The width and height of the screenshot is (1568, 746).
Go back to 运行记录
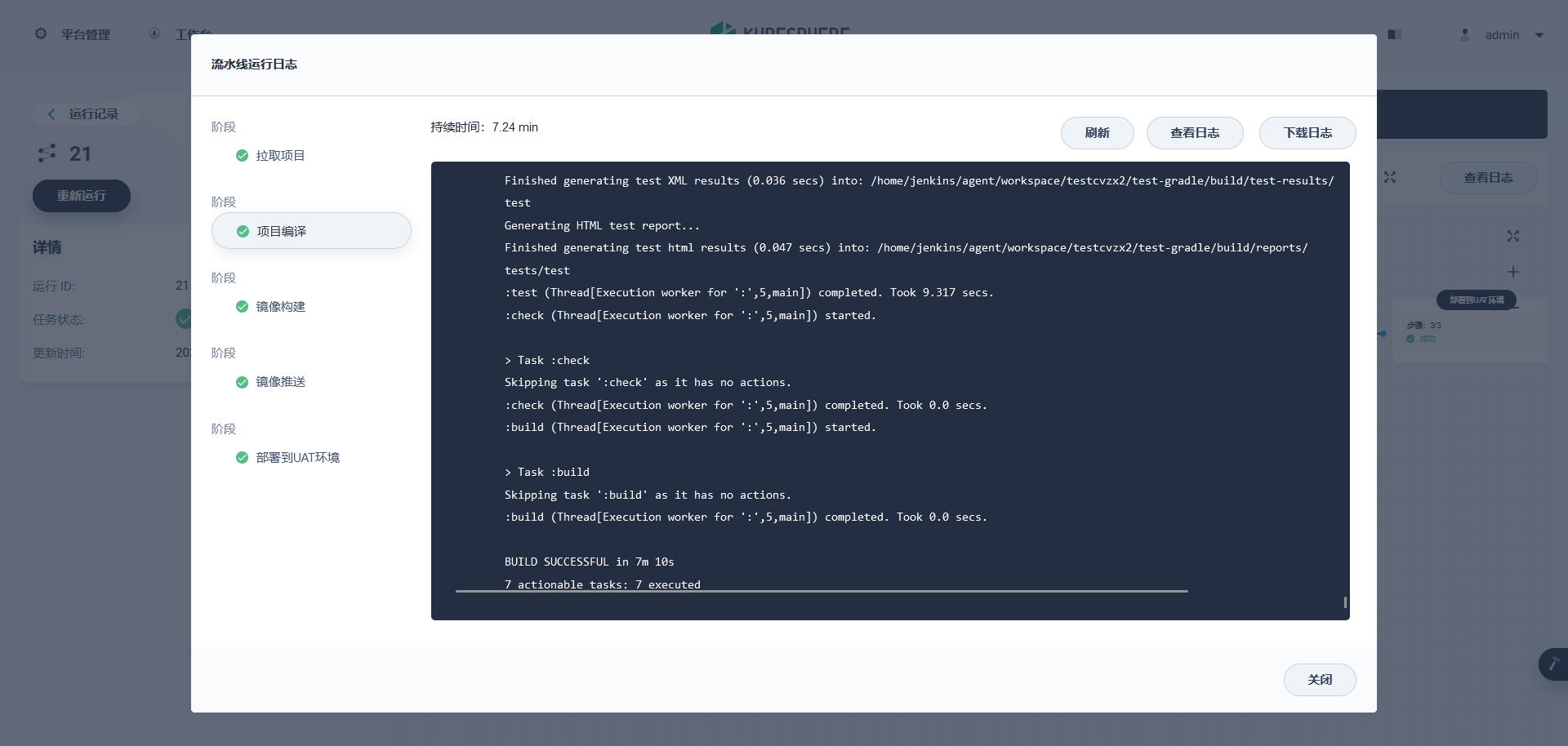(94, 114)
